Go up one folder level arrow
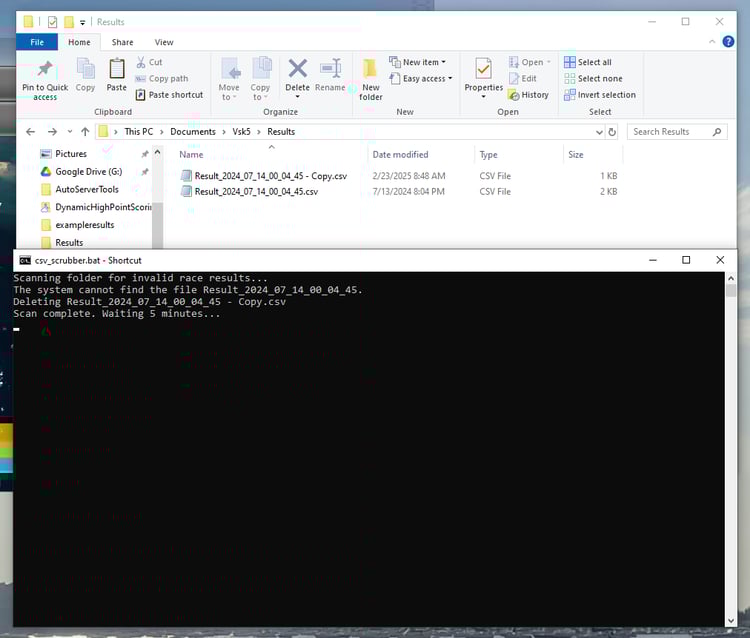 pyautogui.click(x=85, y=132)
